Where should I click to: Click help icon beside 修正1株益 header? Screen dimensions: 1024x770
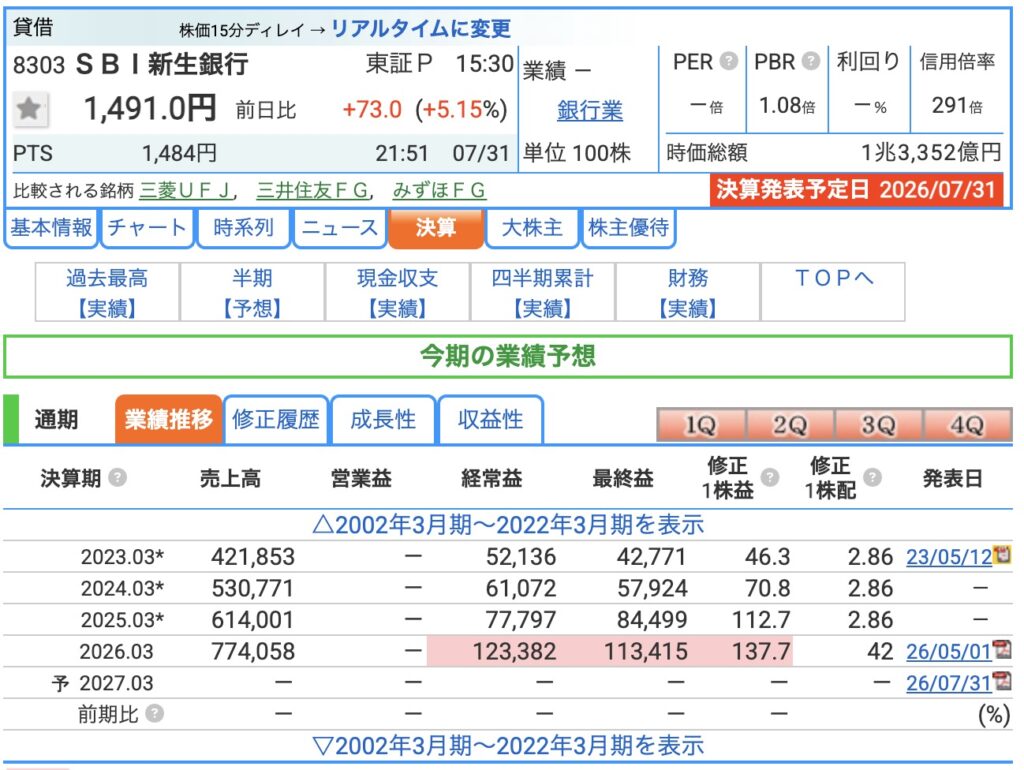770,477
